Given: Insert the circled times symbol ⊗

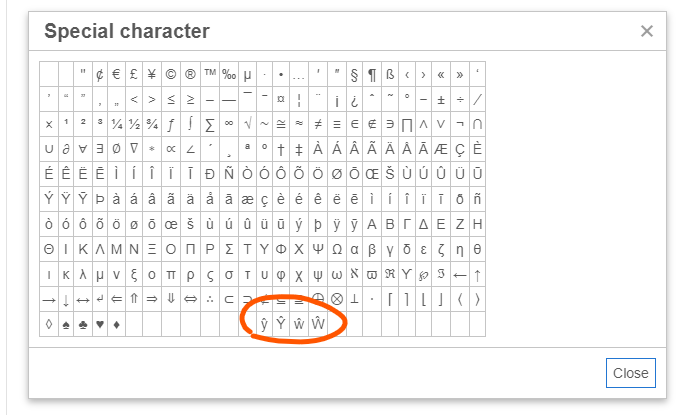Looking at the screenshot, I should pos(337,299).
